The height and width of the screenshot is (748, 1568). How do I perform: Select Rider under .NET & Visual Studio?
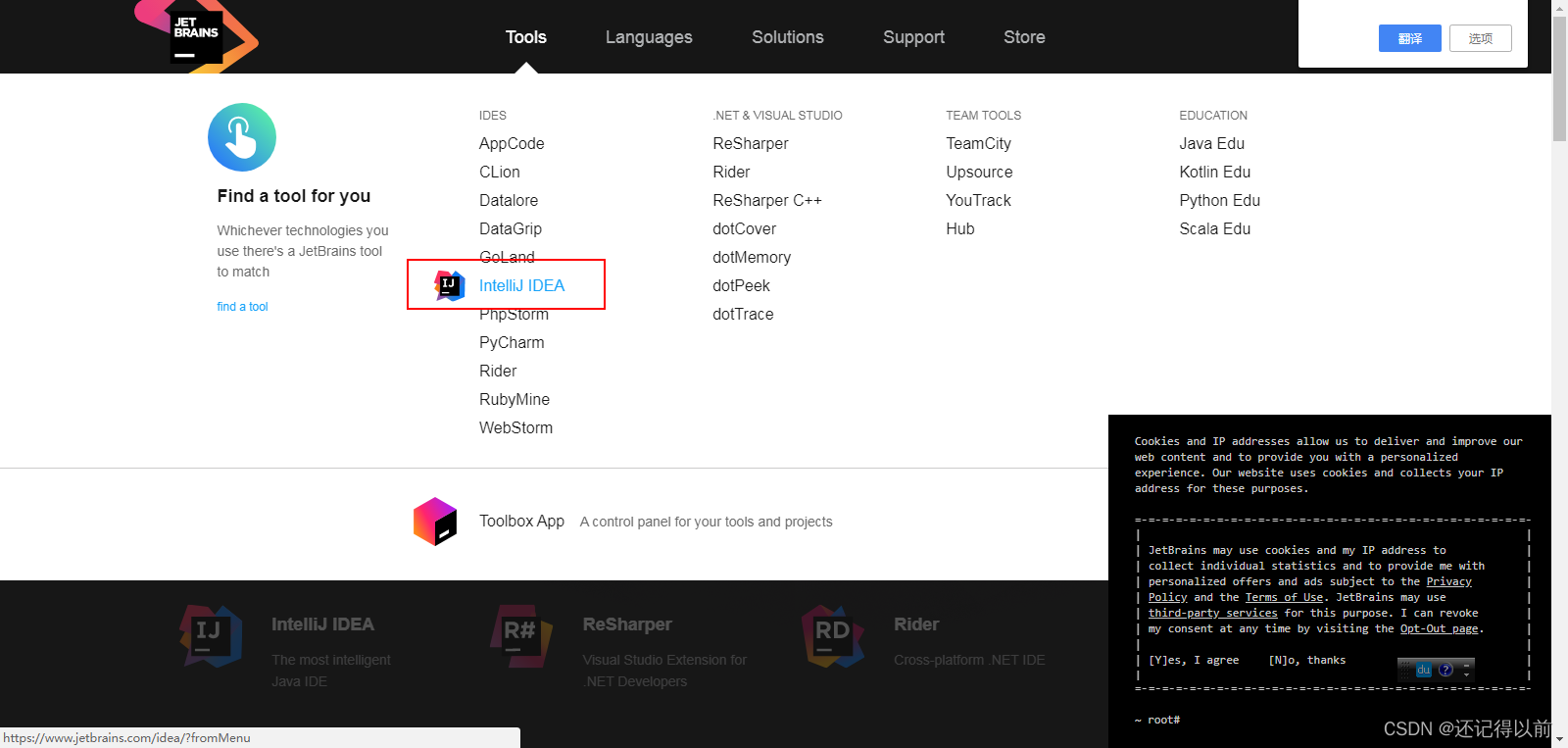point(731,172)
